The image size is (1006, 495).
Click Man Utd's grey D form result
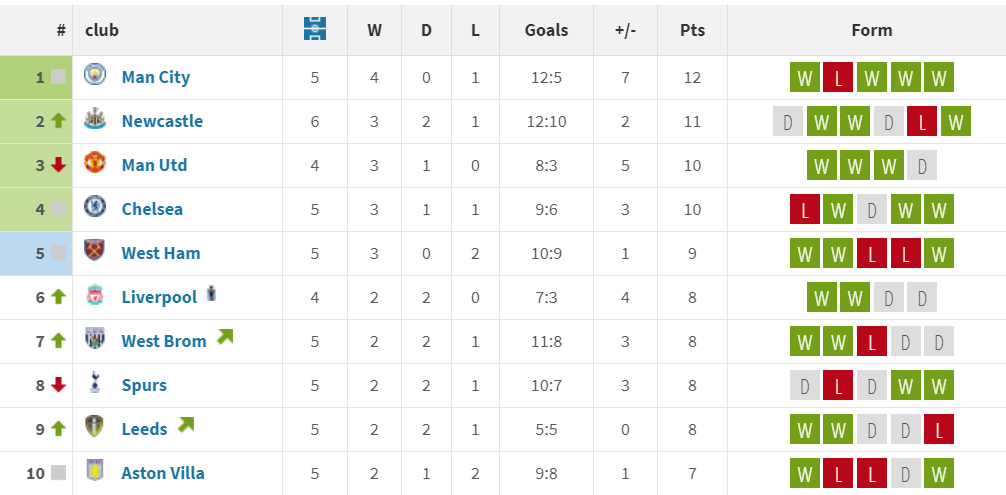[922, 165]
